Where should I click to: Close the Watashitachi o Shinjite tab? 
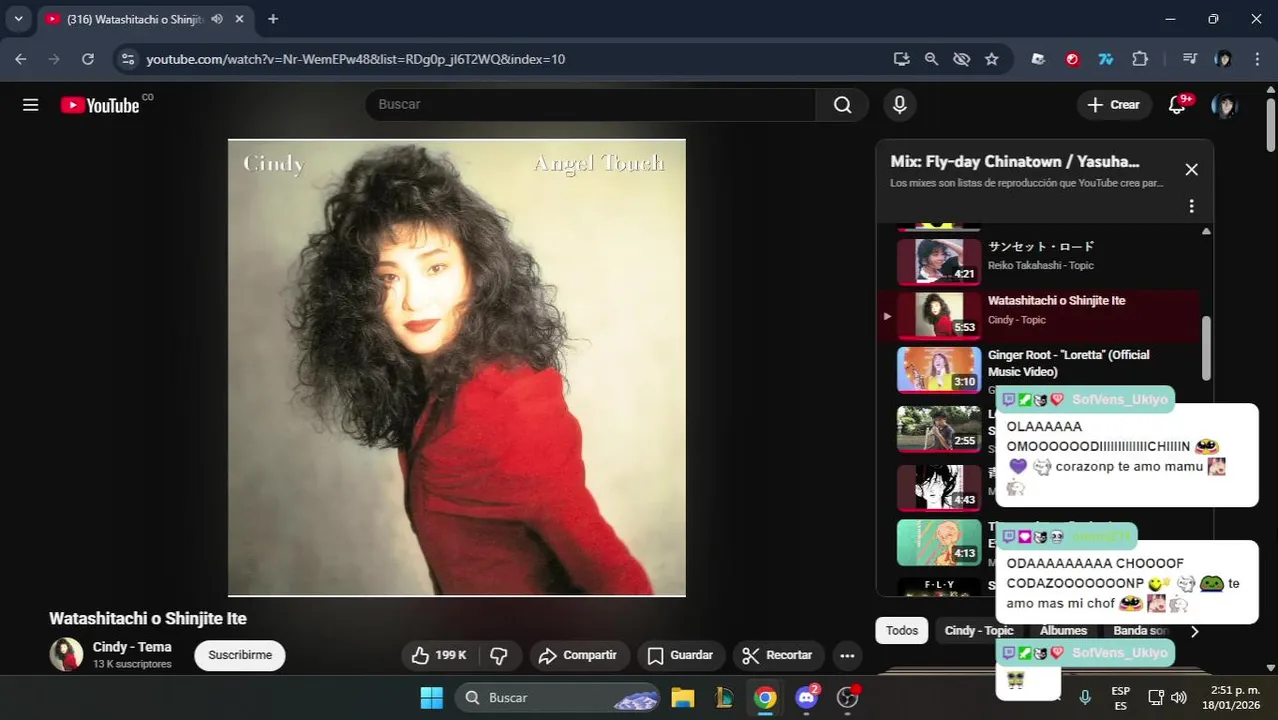coord(240,19)
